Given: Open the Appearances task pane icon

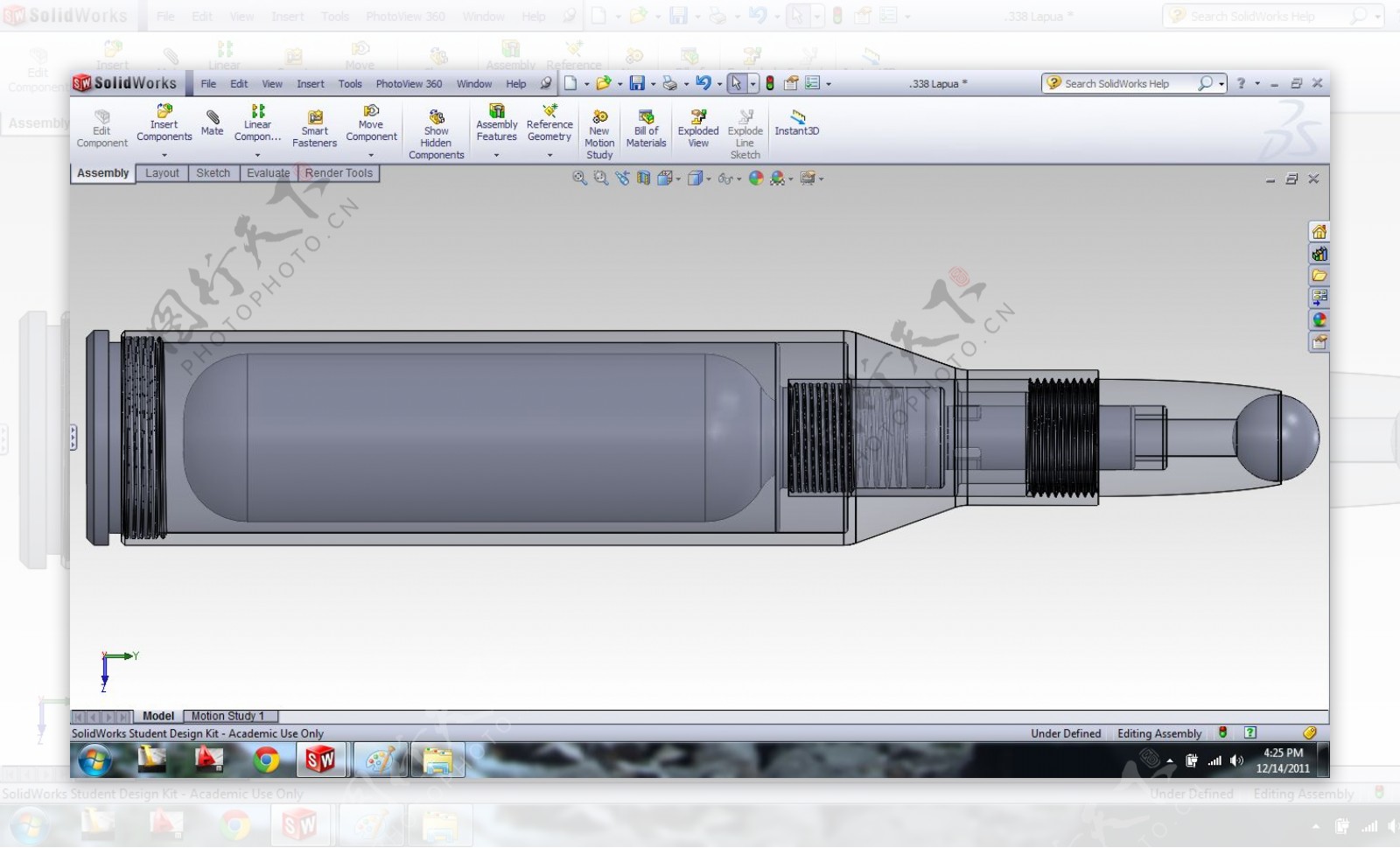Looking at the screenshot, I should click(x=1319, y=320).
